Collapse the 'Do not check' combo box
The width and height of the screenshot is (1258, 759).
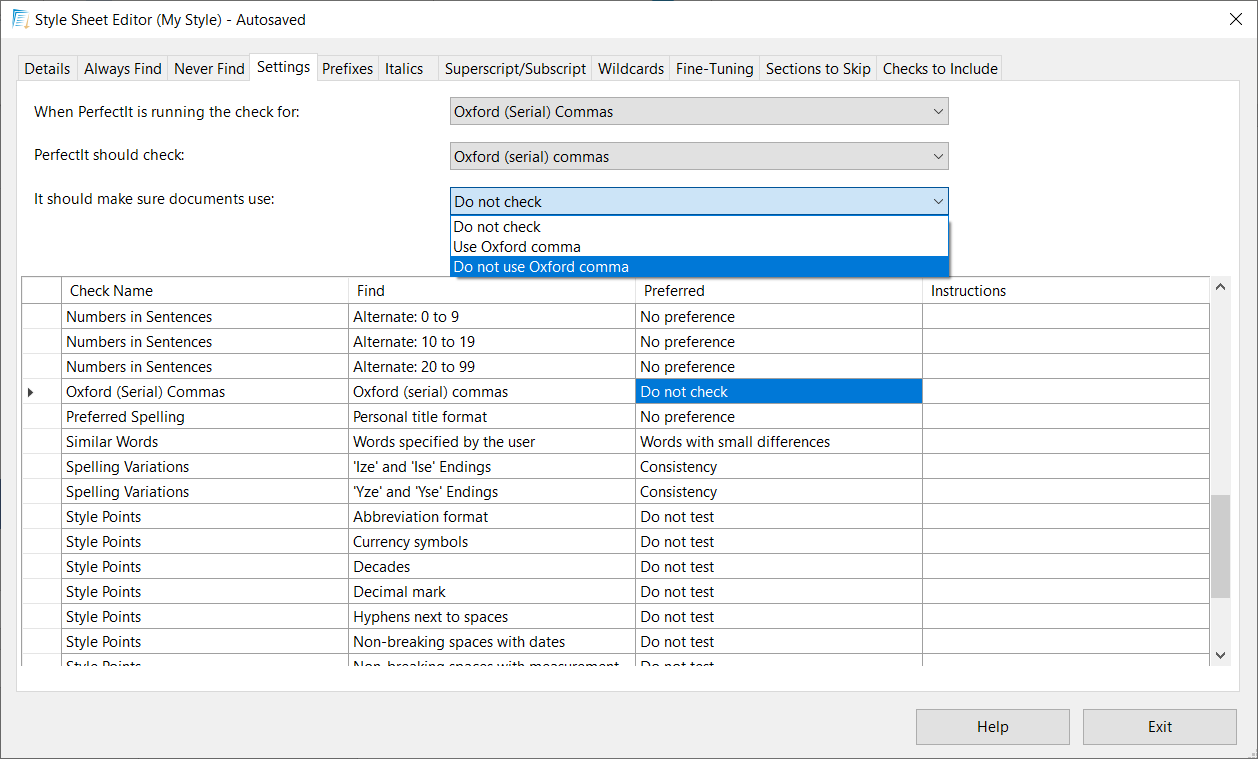point(937,202)
